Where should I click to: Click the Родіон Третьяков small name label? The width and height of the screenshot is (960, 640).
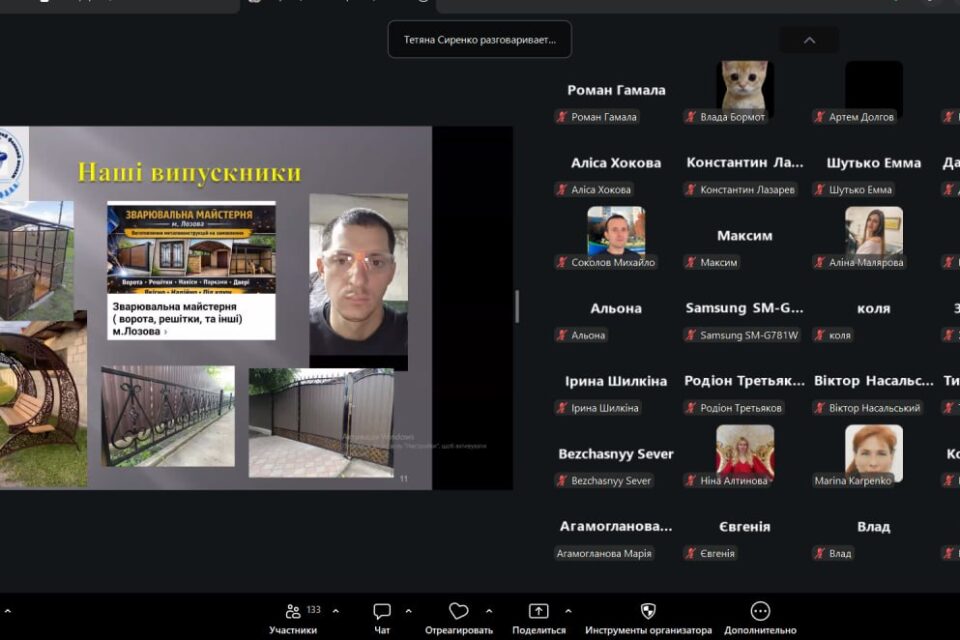click(741, 408)
